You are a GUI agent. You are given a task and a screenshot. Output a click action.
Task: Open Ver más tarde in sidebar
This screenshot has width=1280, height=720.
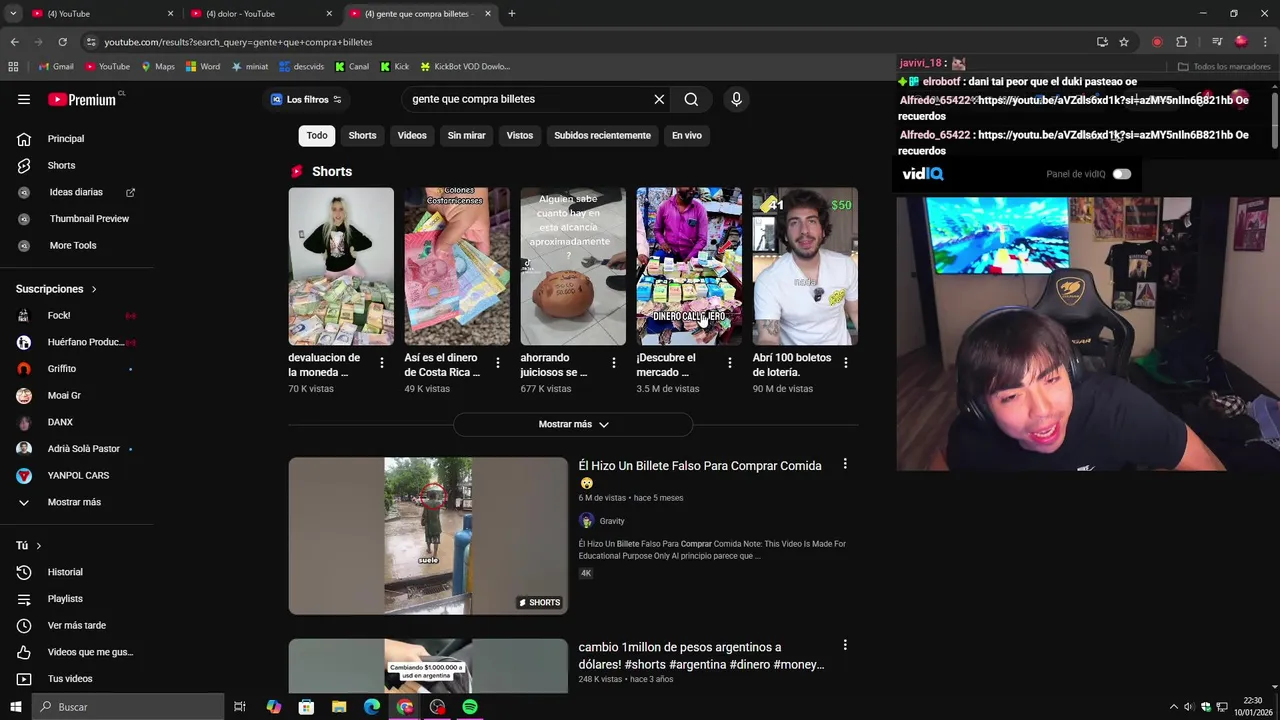pos(76,625)
